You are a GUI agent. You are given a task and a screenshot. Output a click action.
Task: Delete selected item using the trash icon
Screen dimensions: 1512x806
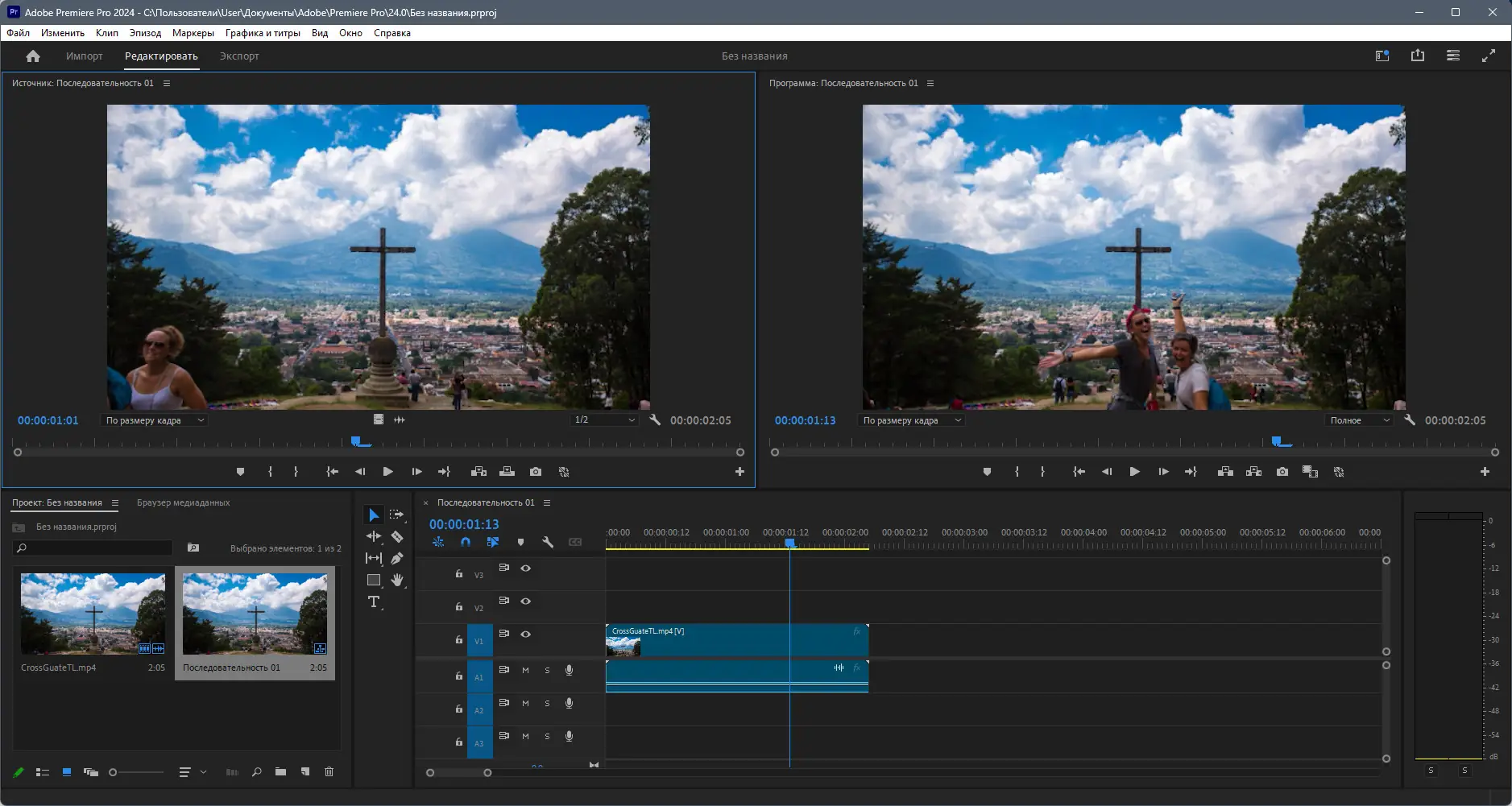329,771
